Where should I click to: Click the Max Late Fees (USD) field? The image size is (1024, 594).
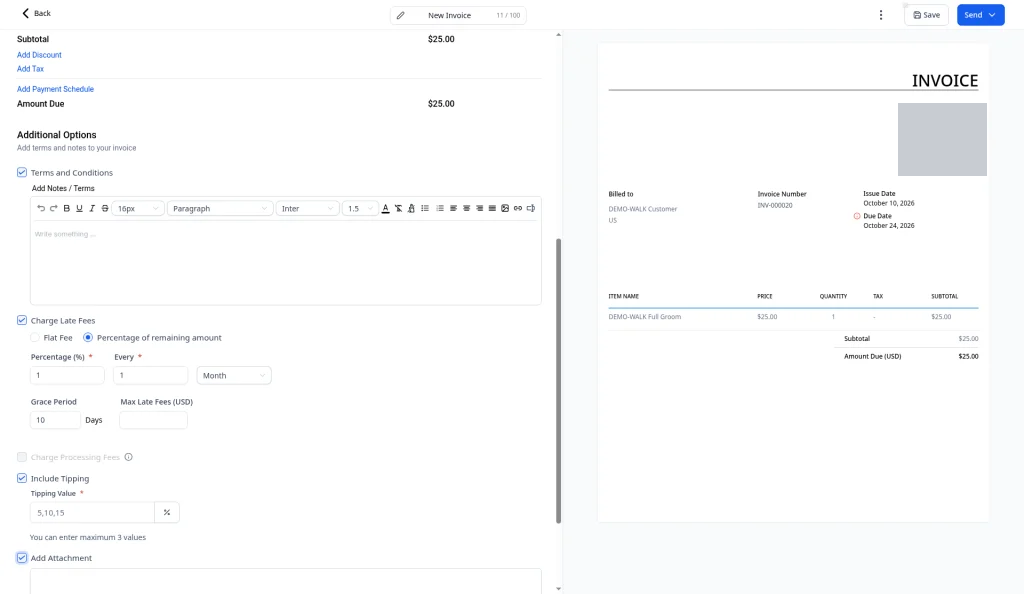pos(153,420)
